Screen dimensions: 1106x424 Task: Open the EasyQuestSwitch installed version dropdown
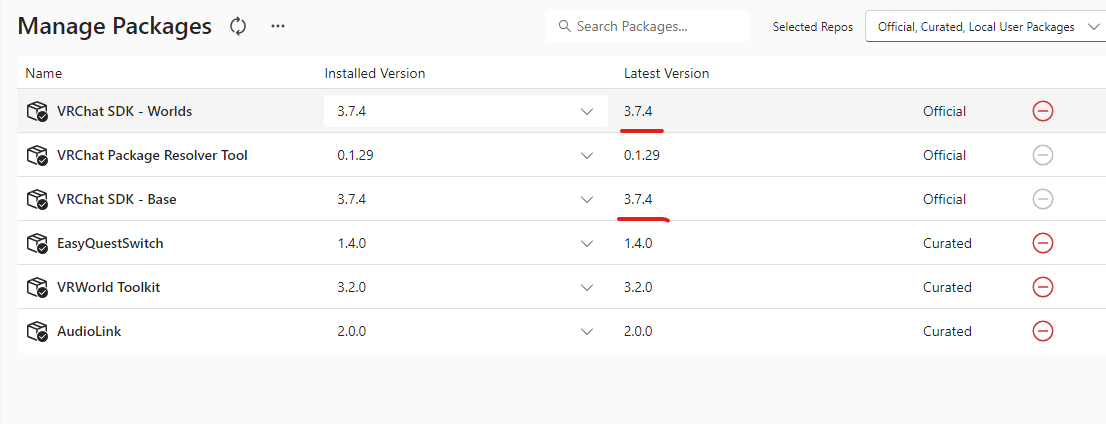click(x=587, y=243)
